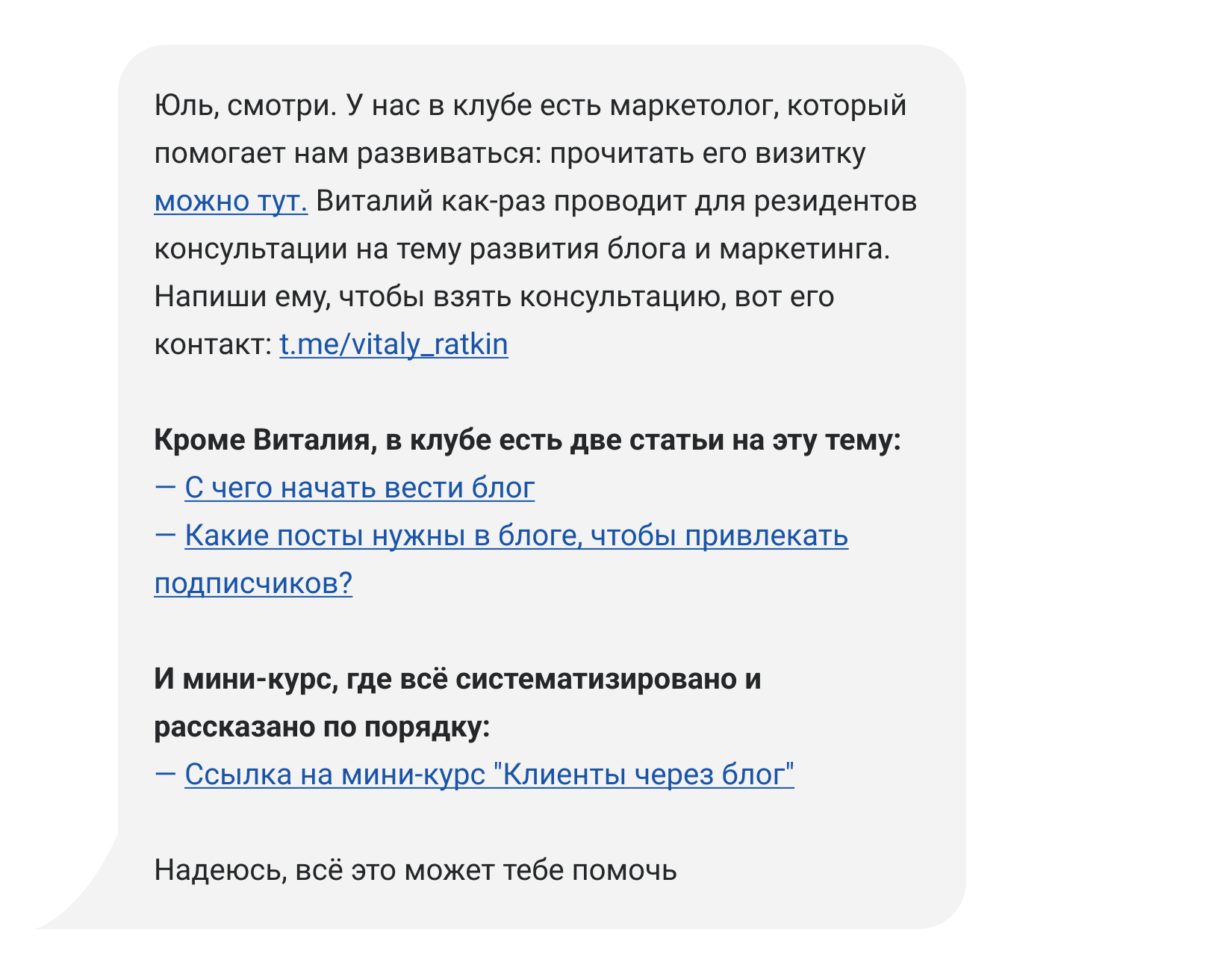This screenshot has height=974, width=1232.
Task: Click the text "Виталий как-раз проводит для резидентов"
Action: tap(617, 202)
